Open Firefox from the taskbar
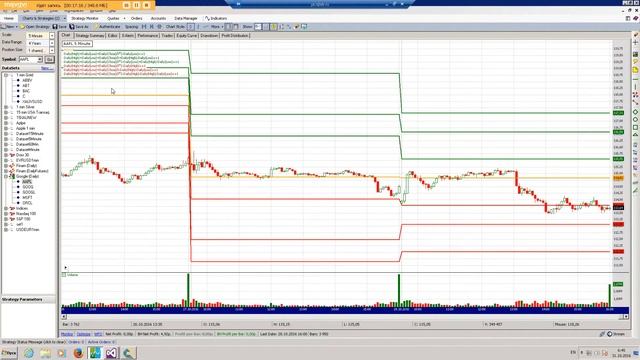 coord(78,353)
